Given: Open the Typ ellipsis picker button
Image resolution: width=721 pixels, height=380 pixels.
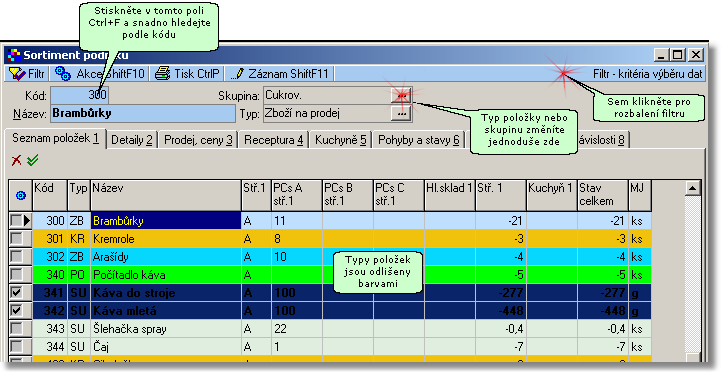Looking at the screenshot, I should coord(401,113).
